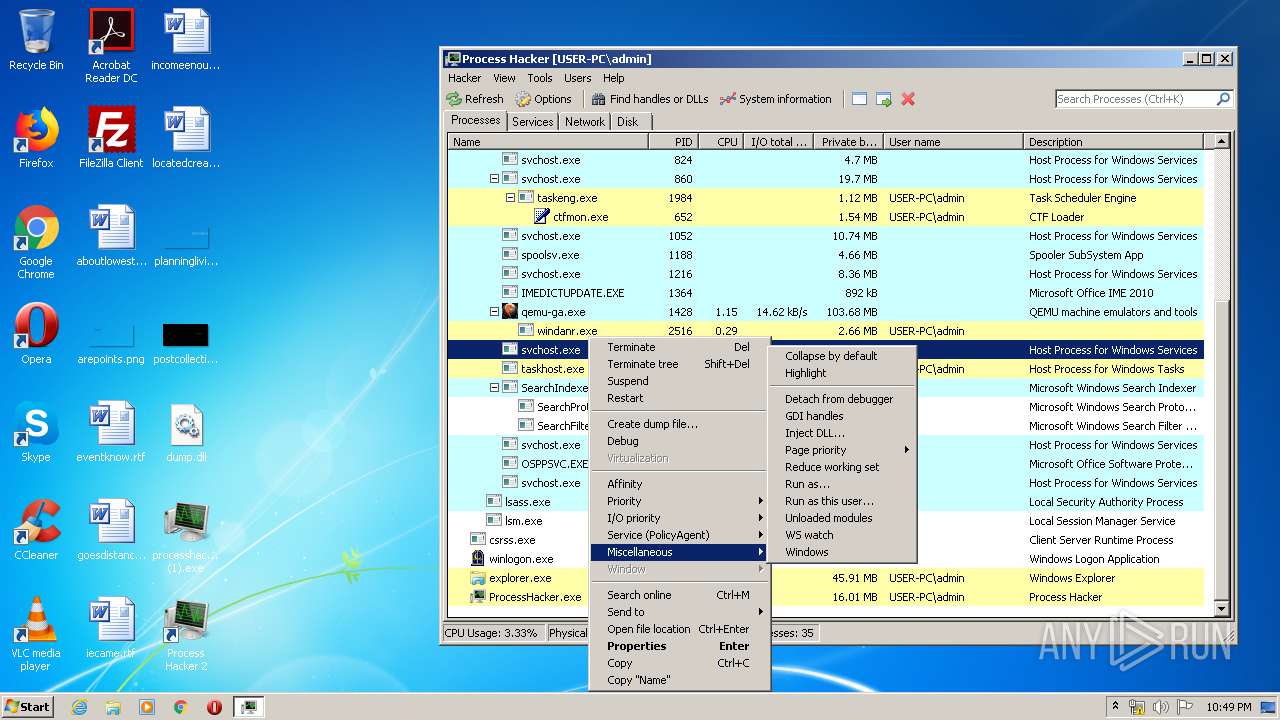1280x720 pixels.
Task: Open Google Chrome desktop shortcut
Action: 36,242
